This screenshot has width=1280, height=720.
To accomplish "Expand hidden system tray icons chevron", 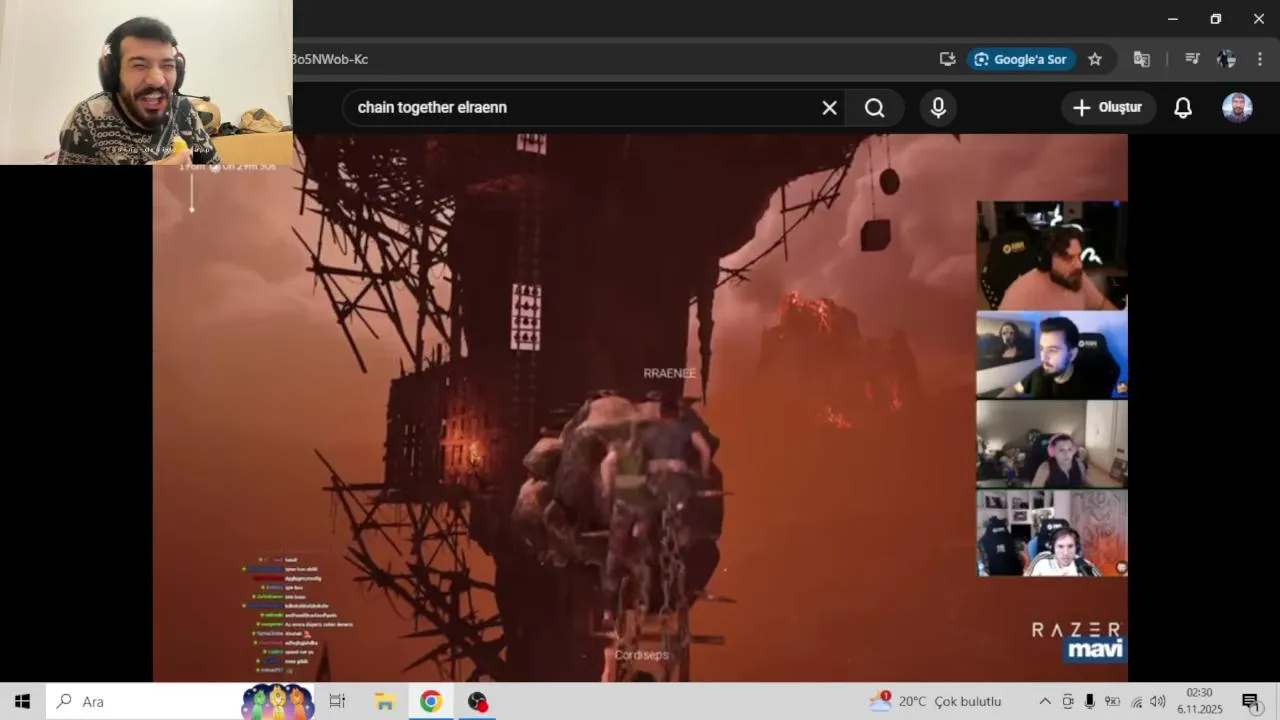I will (1045, 701).
